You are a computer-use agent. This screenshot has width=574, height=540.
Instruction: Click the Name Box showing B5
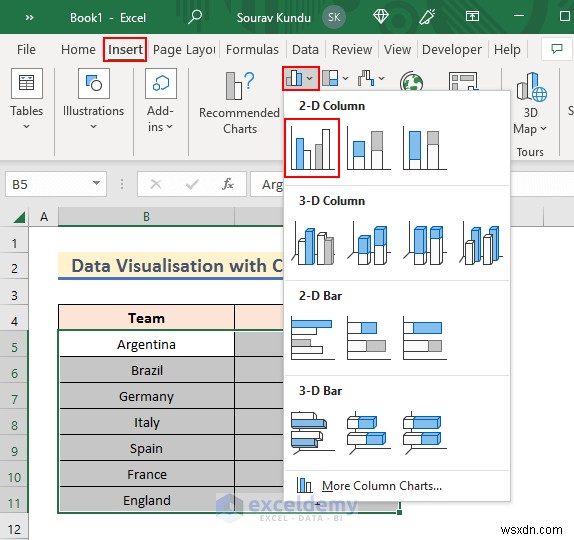point(48,184)
